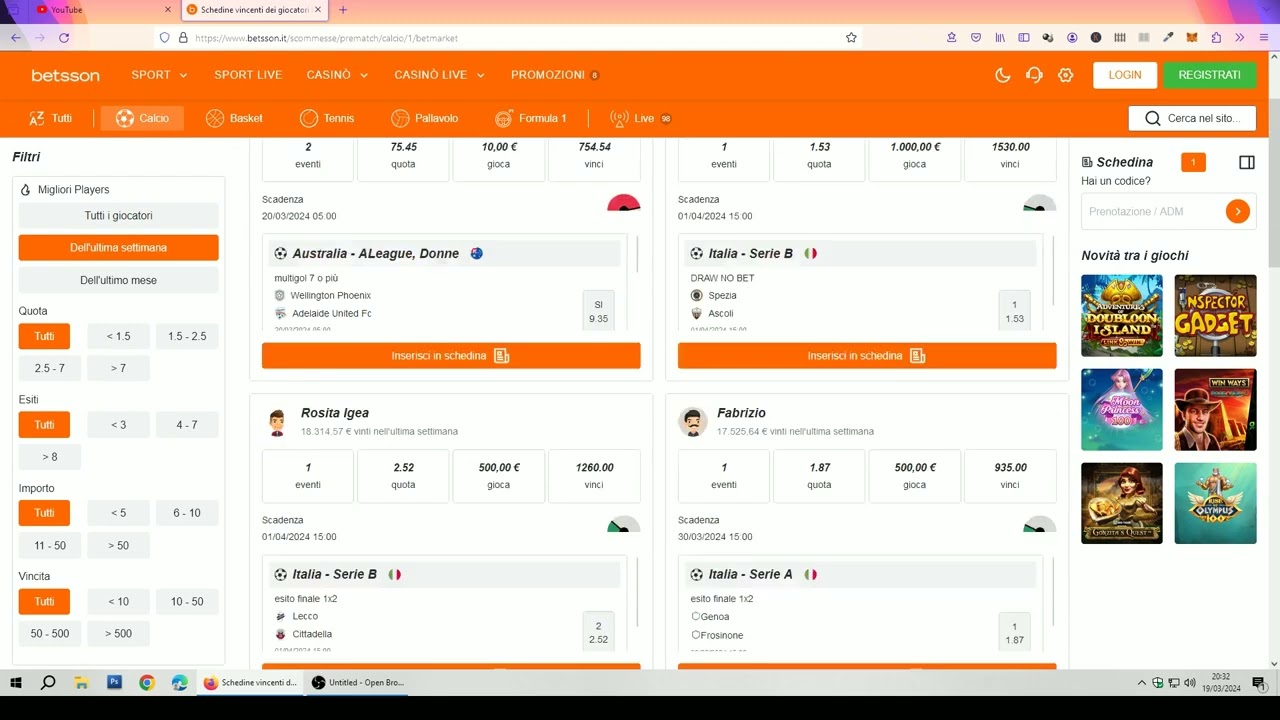1280x720 pixels.
Task: Open SPORT LIVE menu item
Action: 248,75
